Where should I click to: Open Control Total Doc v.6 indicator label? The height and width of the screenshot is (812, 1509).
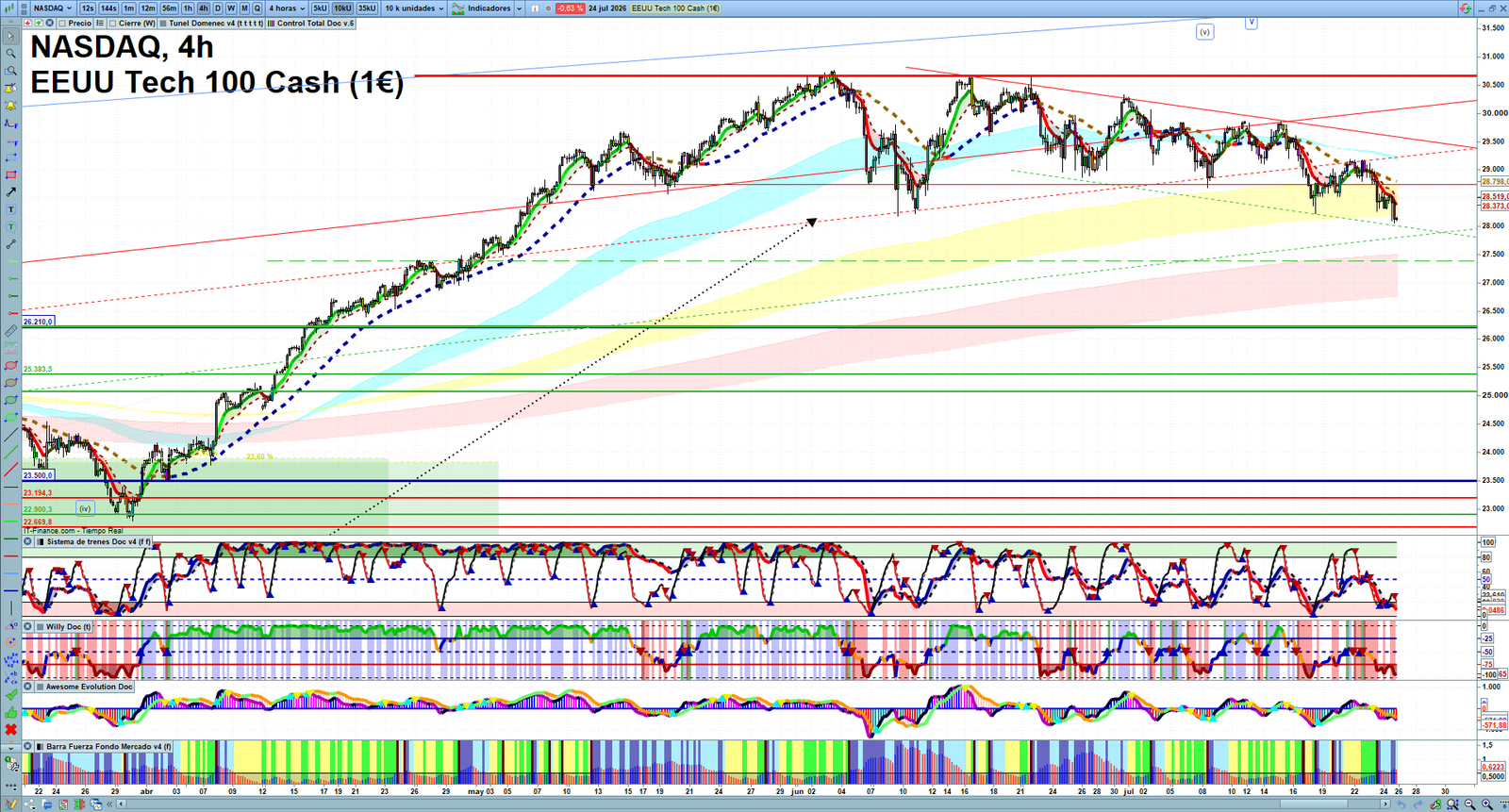pyautogui.click(x=311, y=23)
